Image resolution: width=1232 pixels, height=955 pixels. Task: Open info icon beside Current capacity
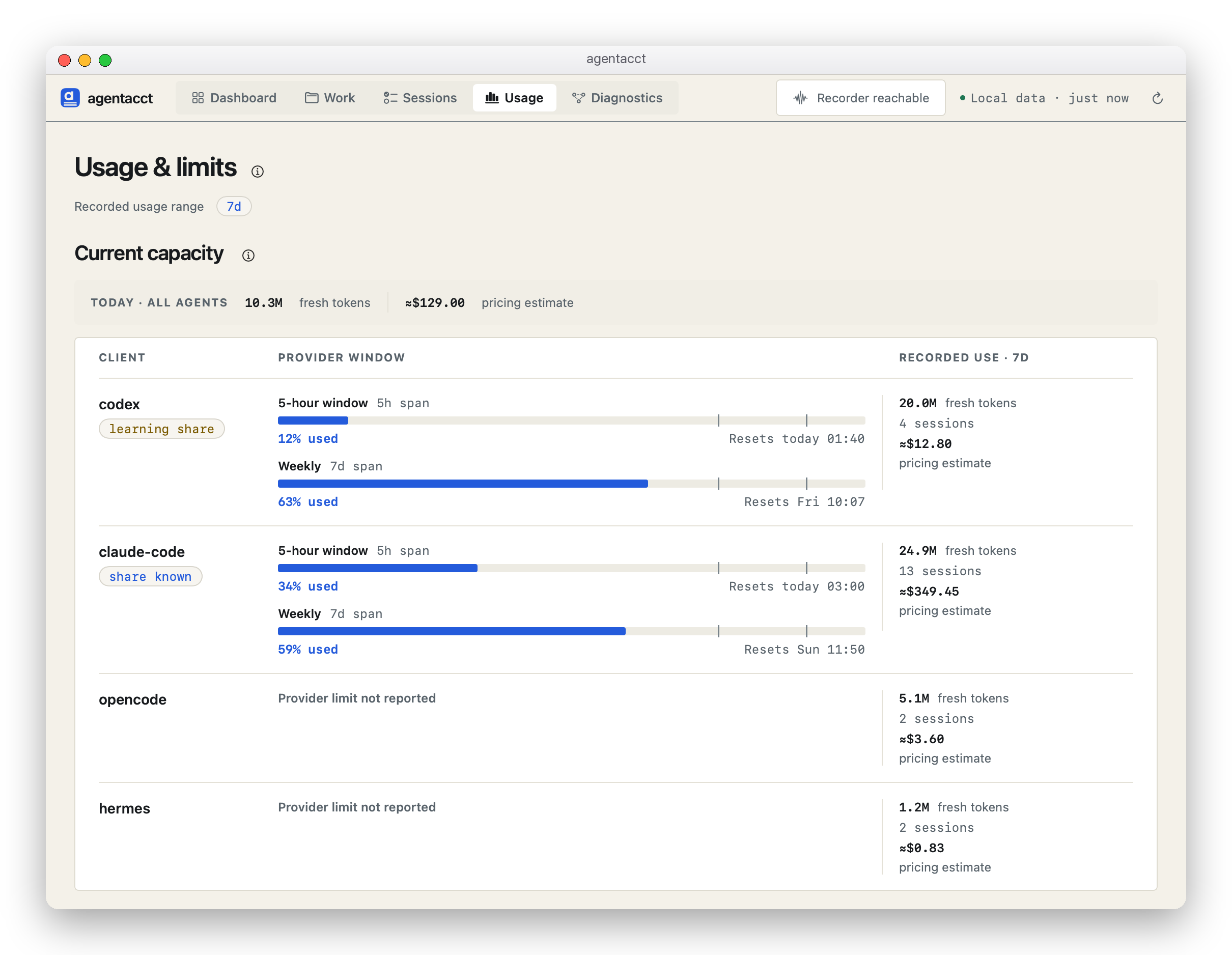click(x=248, y=256)
